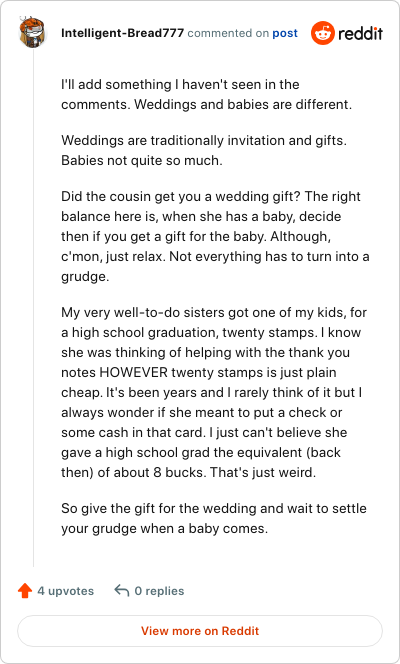Click the capitalized word HOWEVER in comment
Image resolution: width=400 pixels, height=664 pixels.
pos(133,373)
